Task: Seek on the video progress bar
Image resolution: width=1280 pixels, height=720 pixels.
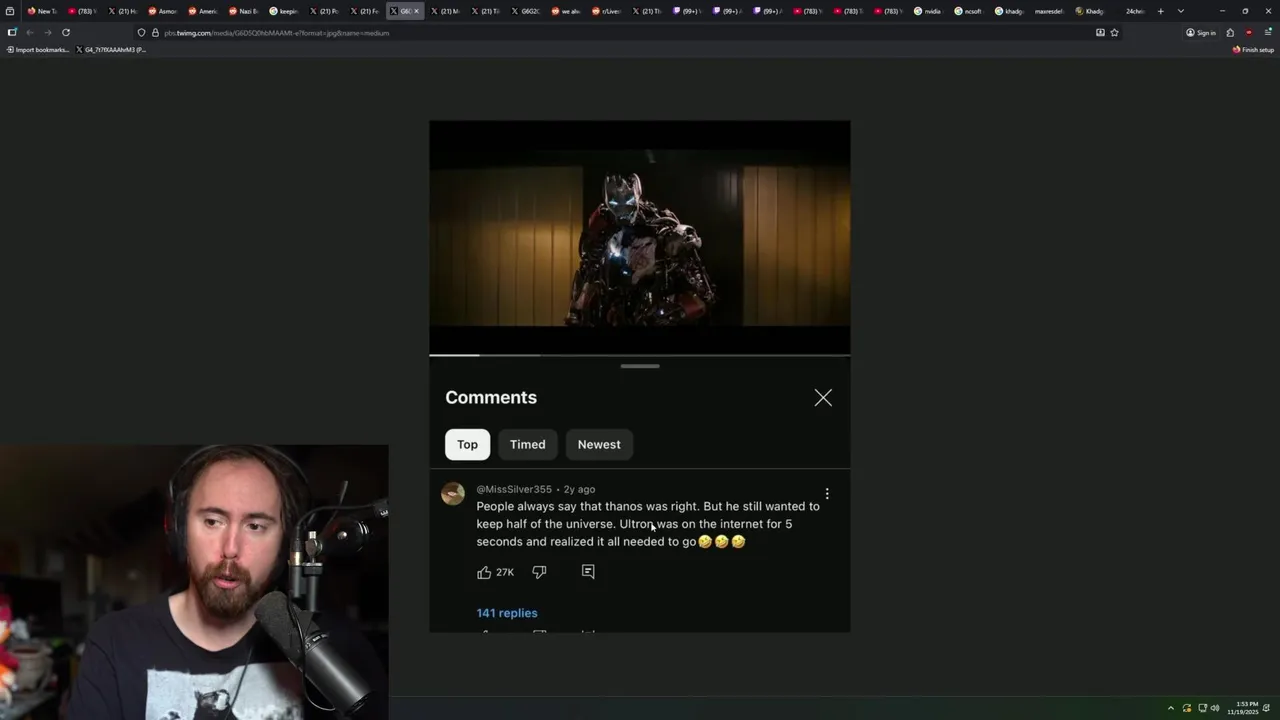Action: (640, 354)
